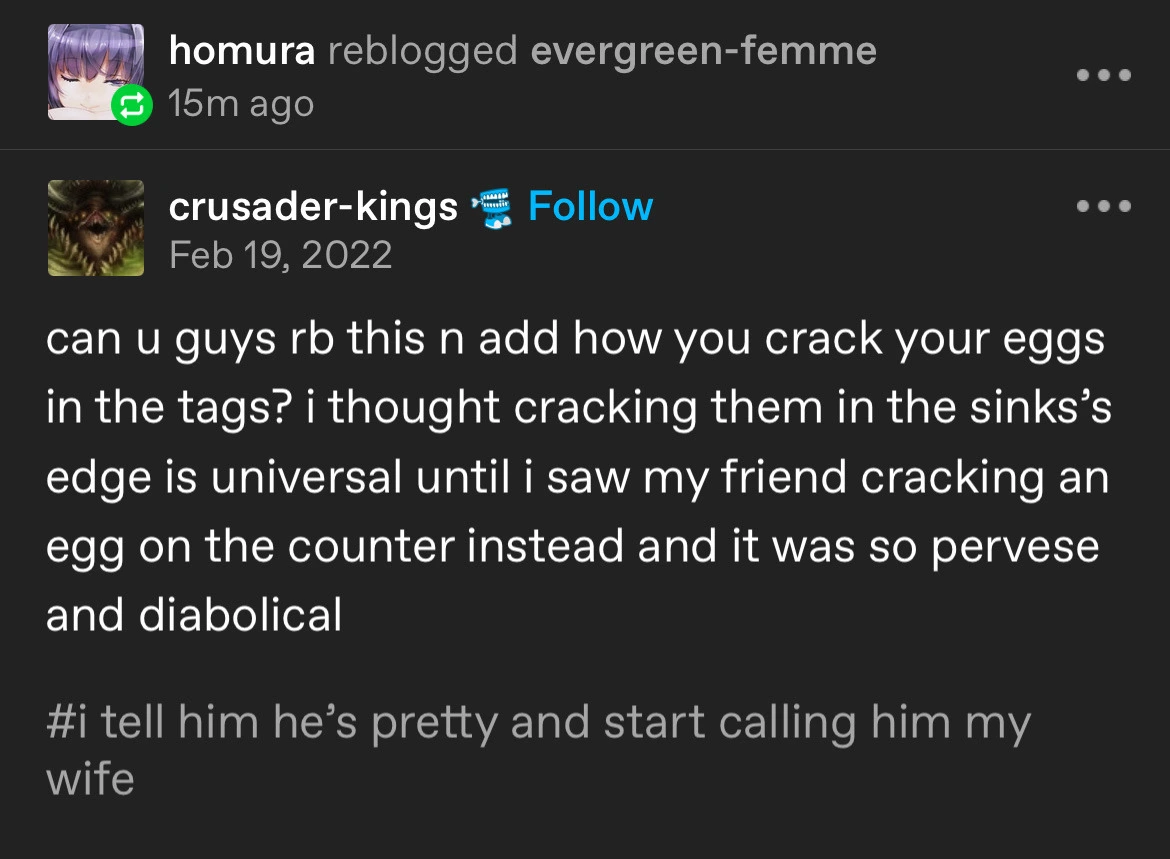Click the word "pervese" in the post
Viewport: 1170px width, 859px height.
(1015, 546)
